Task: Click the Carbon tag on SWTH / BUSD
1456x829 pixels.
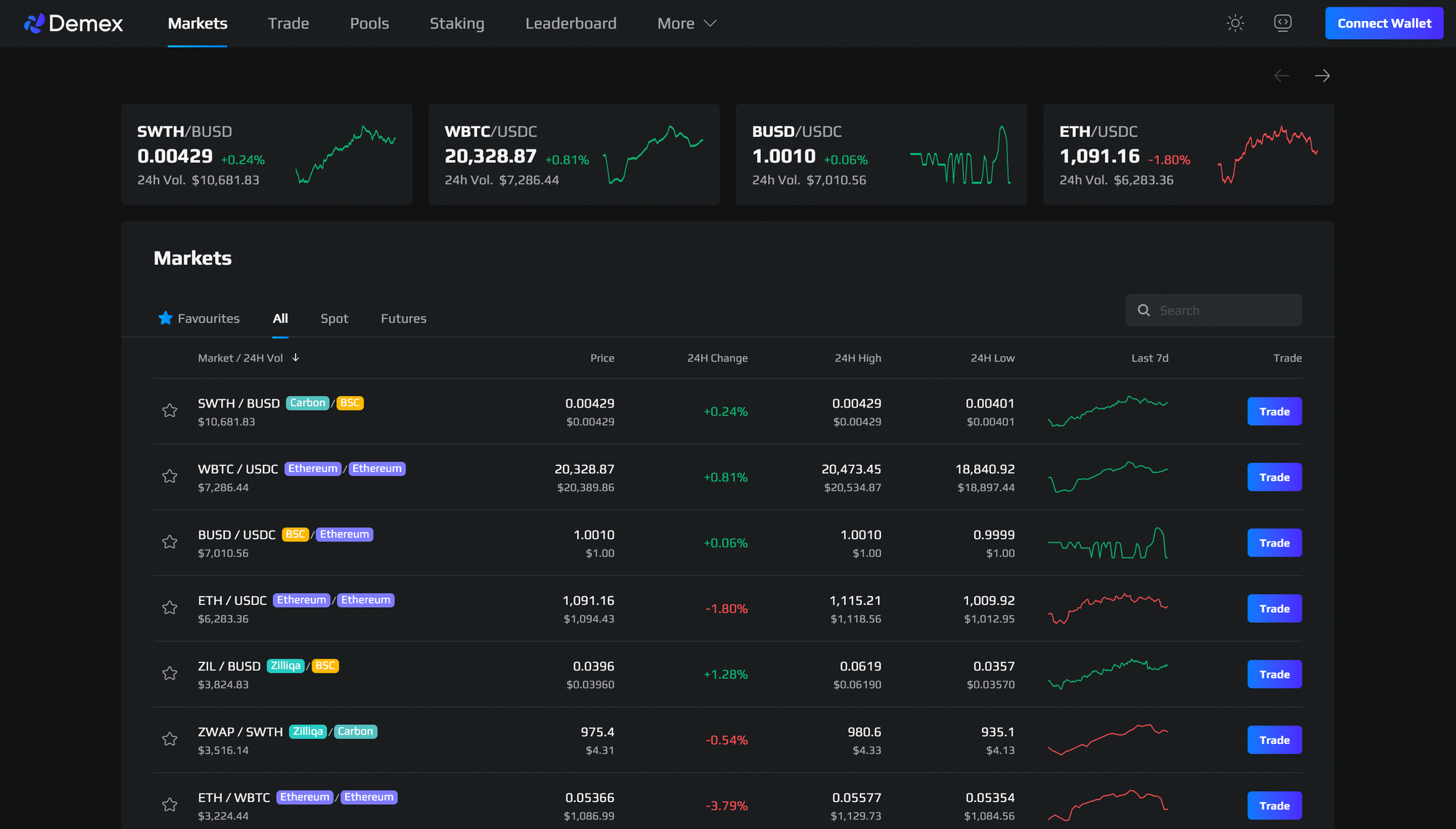Action: 308,402
